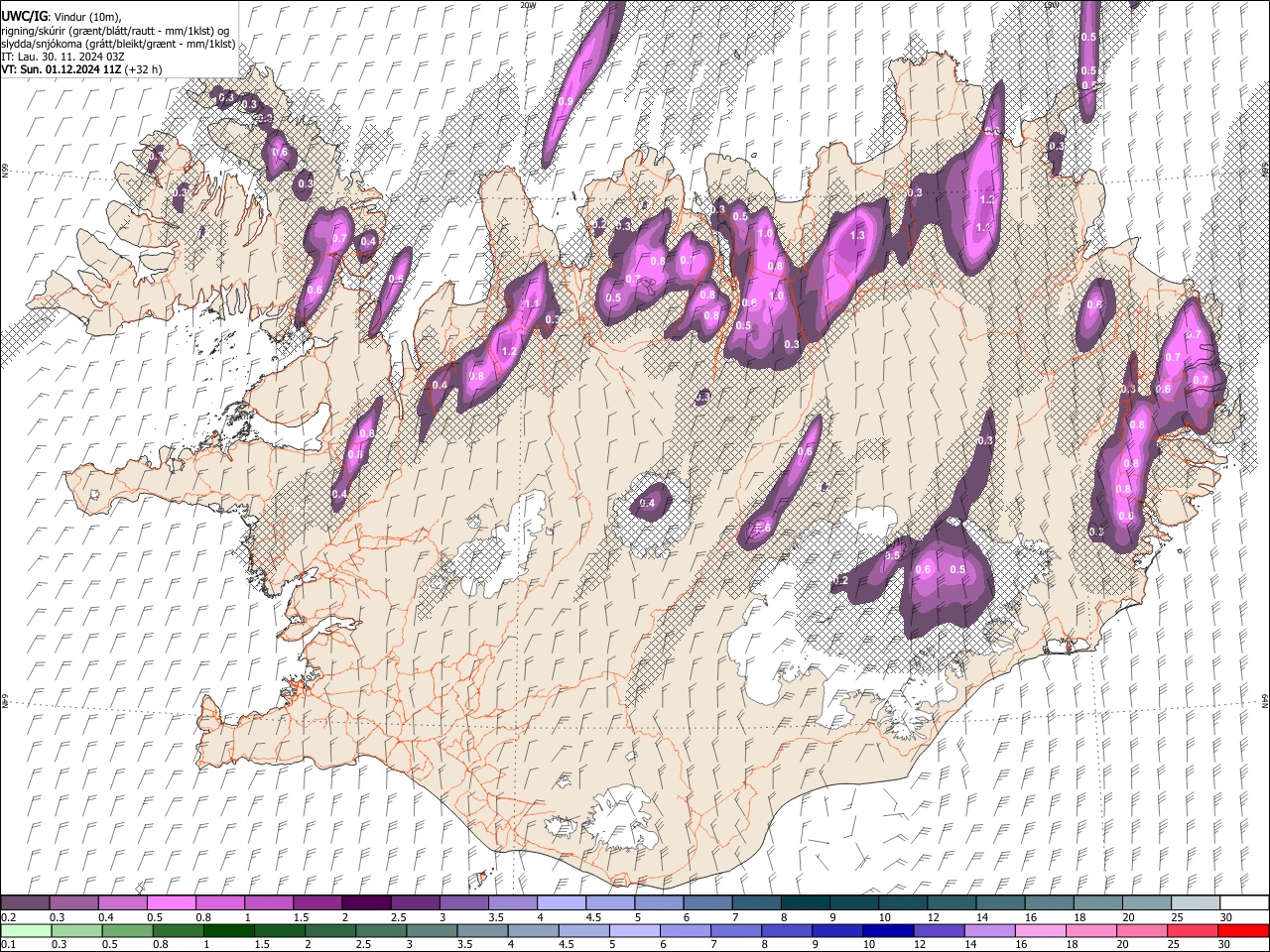
Task: Click the white 30 swatch ending the upper legend row
Action: pos(1244,902)
